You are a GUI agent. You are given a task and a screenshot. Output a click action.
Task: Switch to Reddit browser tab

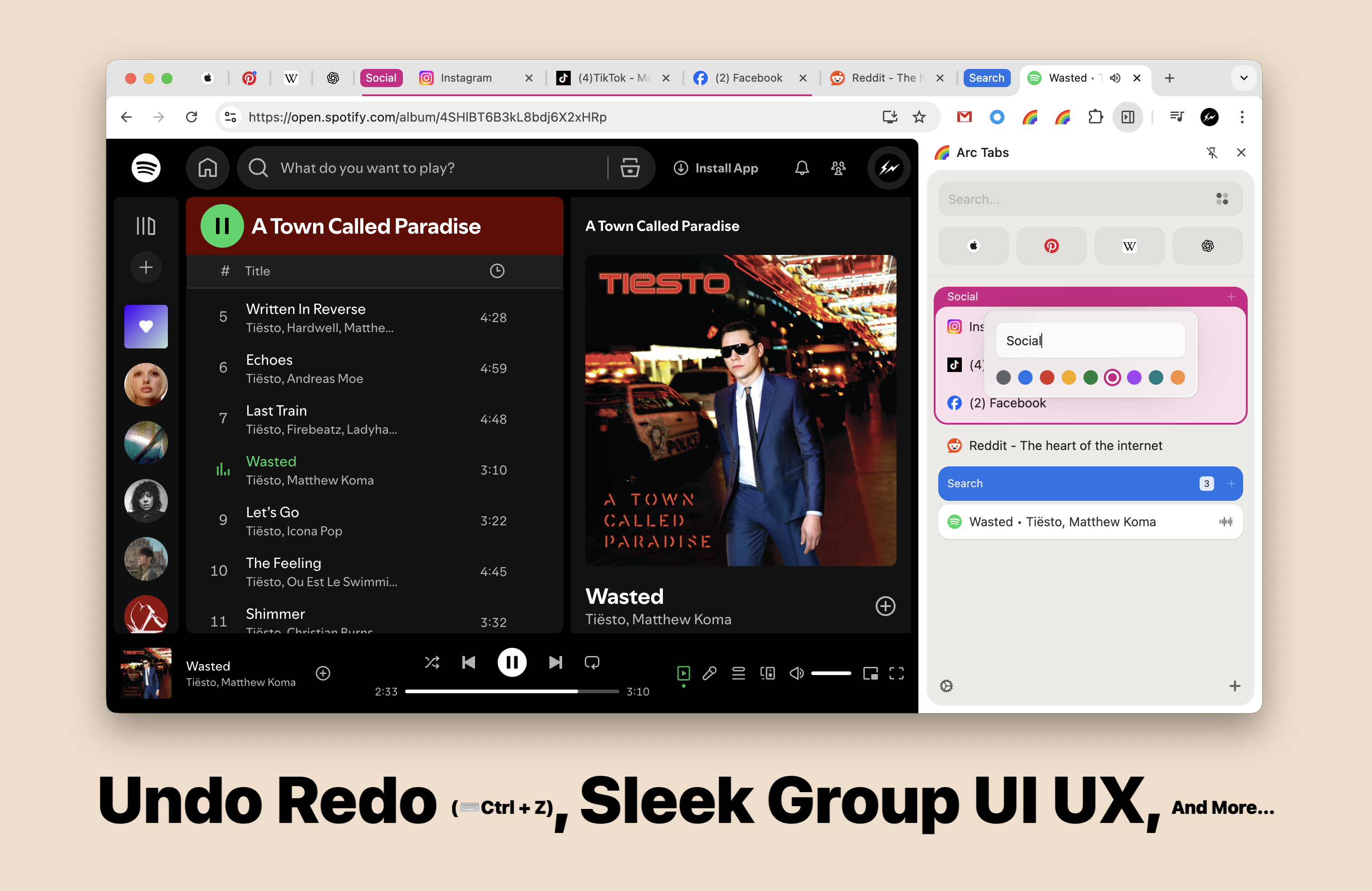click(x=886, y=78)
